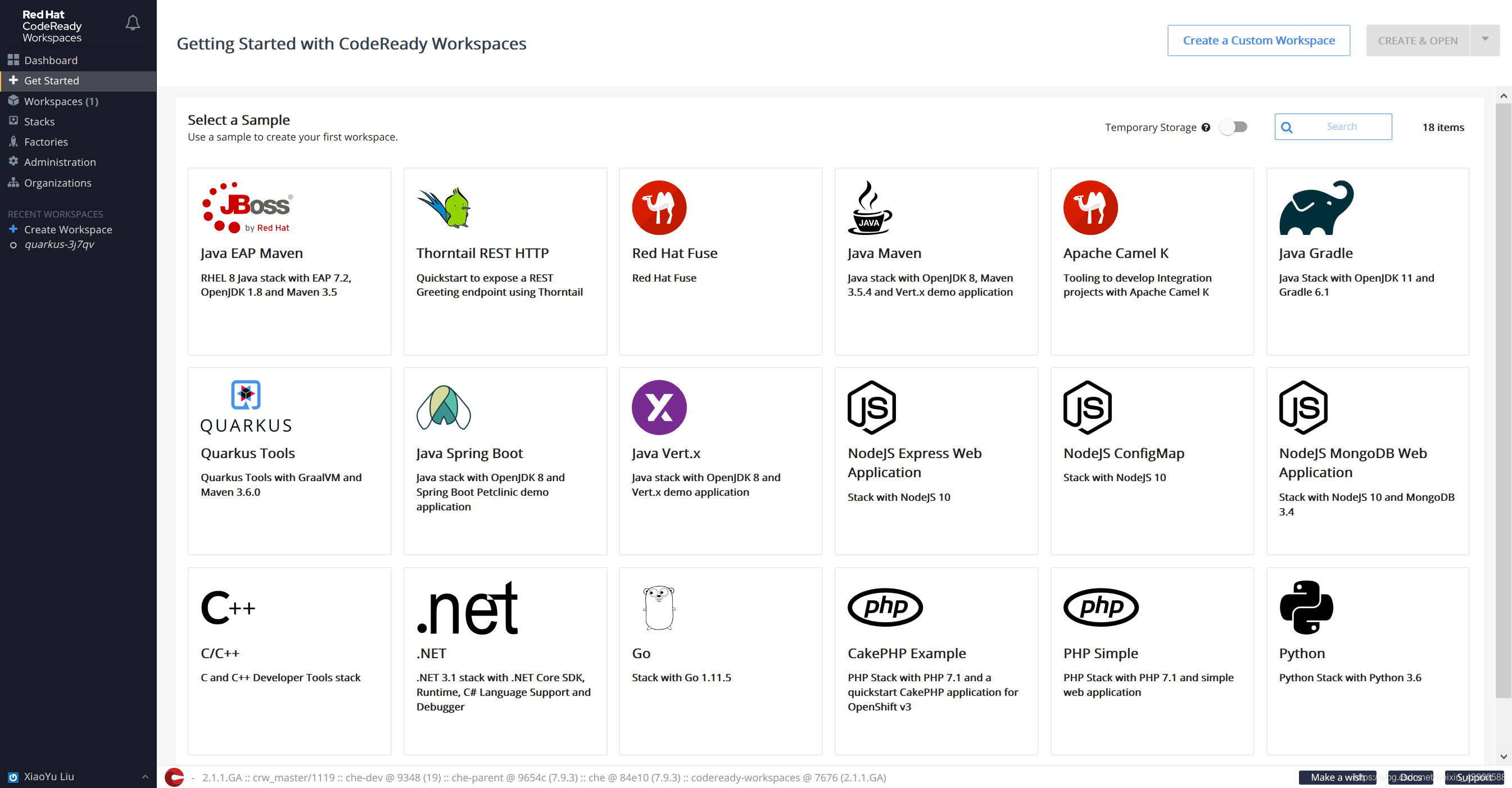Click the C++ logo
Viewport: 1512px width, 788px height.
point(228,607)
